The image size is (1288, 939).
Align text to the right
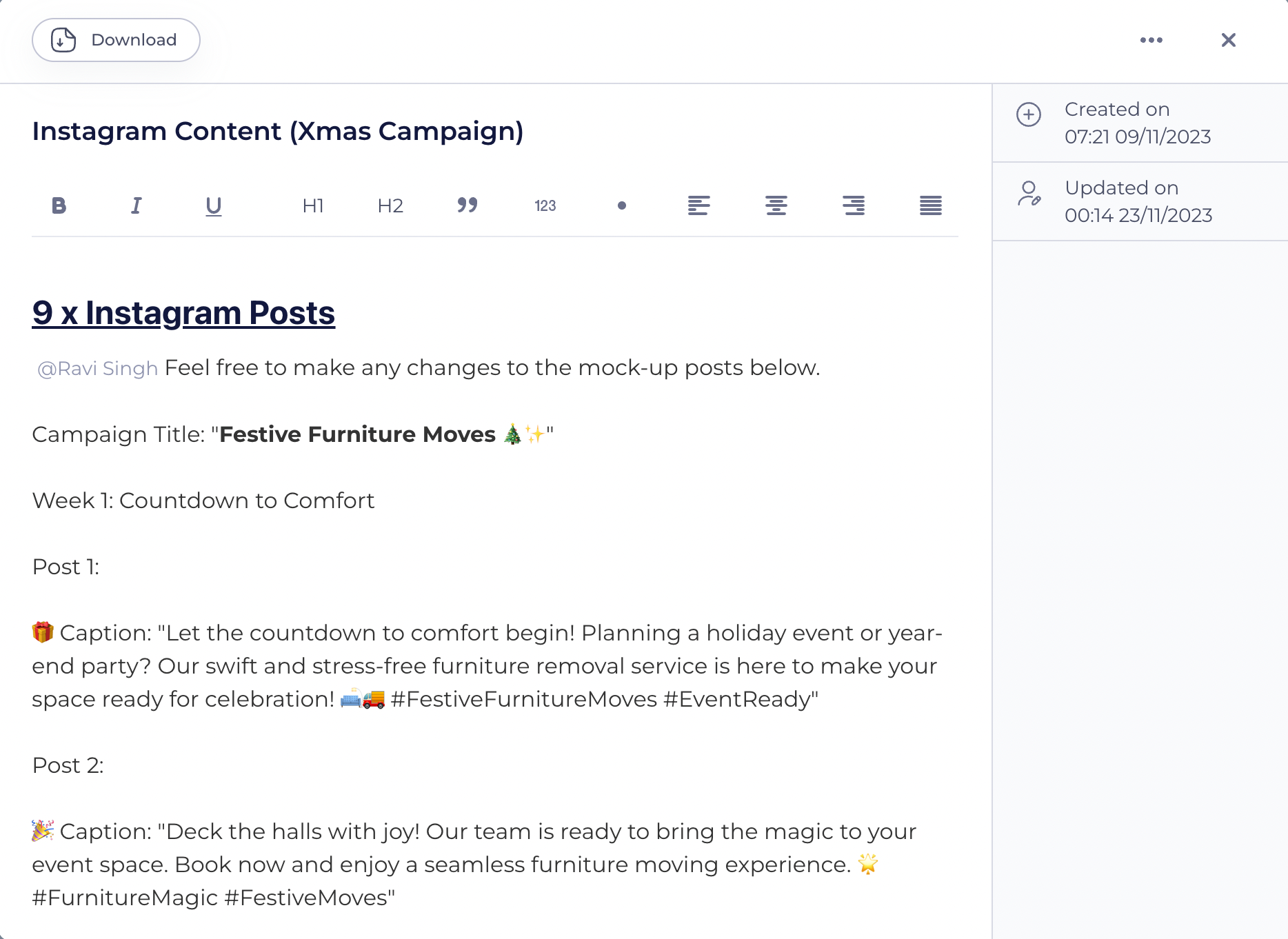coord(854,205)
